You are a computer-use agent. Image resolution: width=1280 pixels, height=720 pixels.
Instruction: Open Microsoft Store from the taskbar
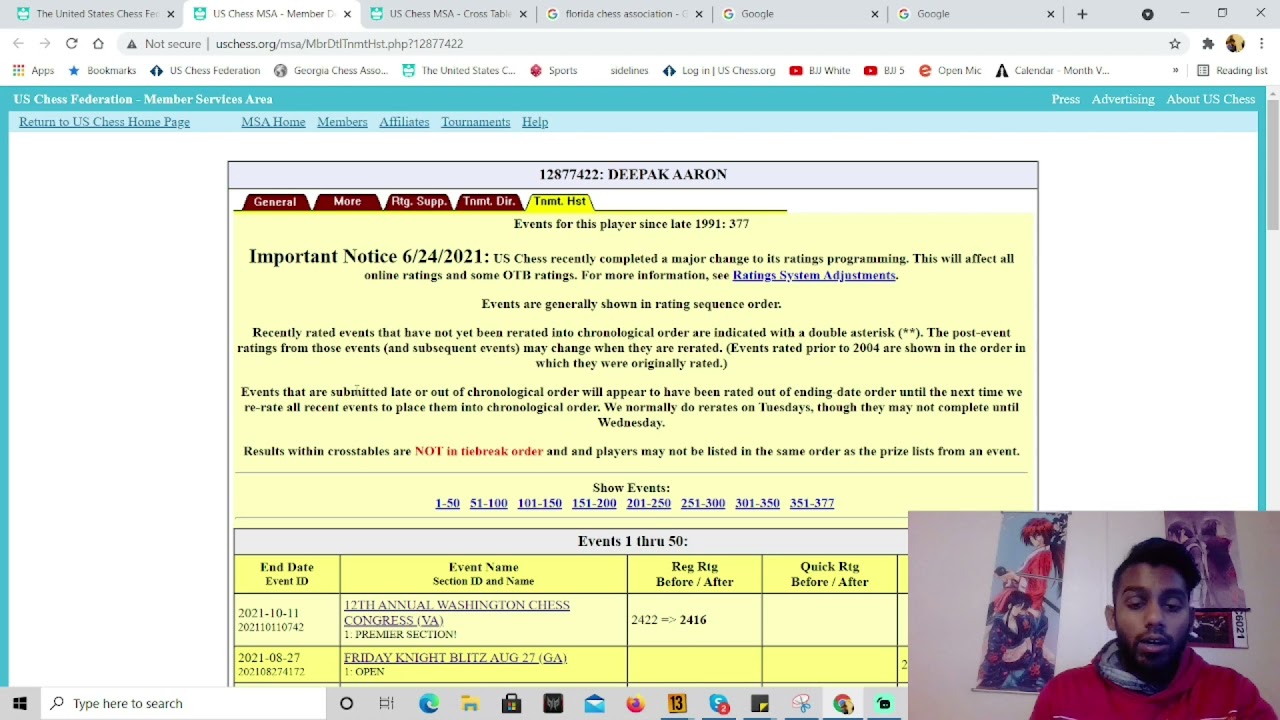(x=511, y=703)
